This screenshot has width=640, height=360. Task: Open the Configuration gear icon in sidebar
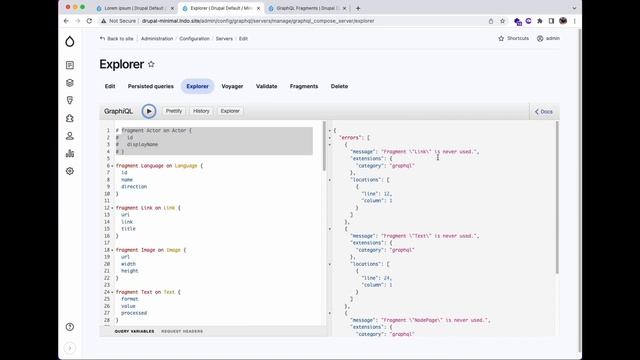70,171
